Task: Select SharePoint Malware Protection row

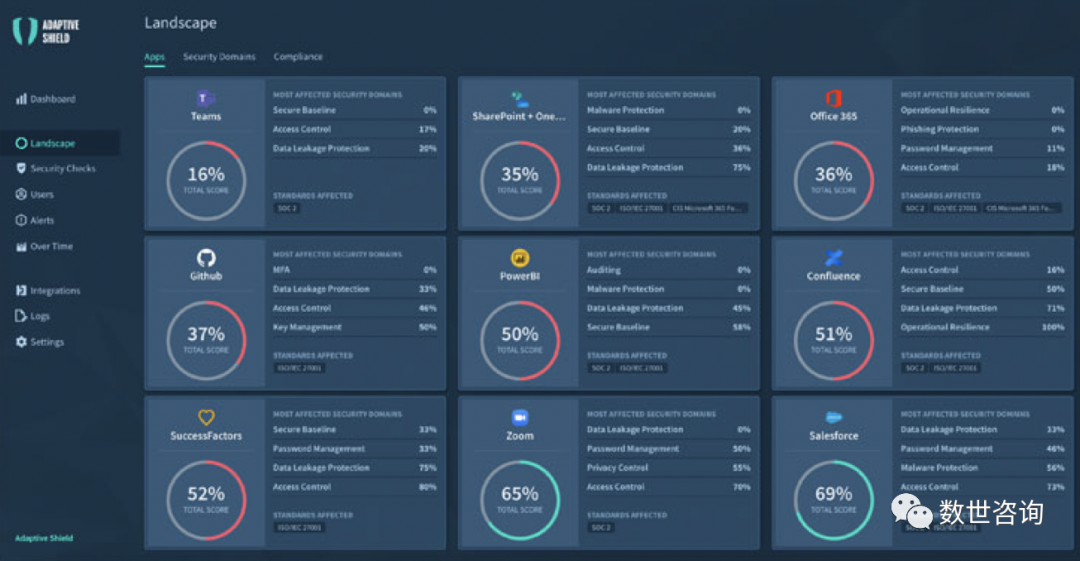Action: (x=668, y=110)
